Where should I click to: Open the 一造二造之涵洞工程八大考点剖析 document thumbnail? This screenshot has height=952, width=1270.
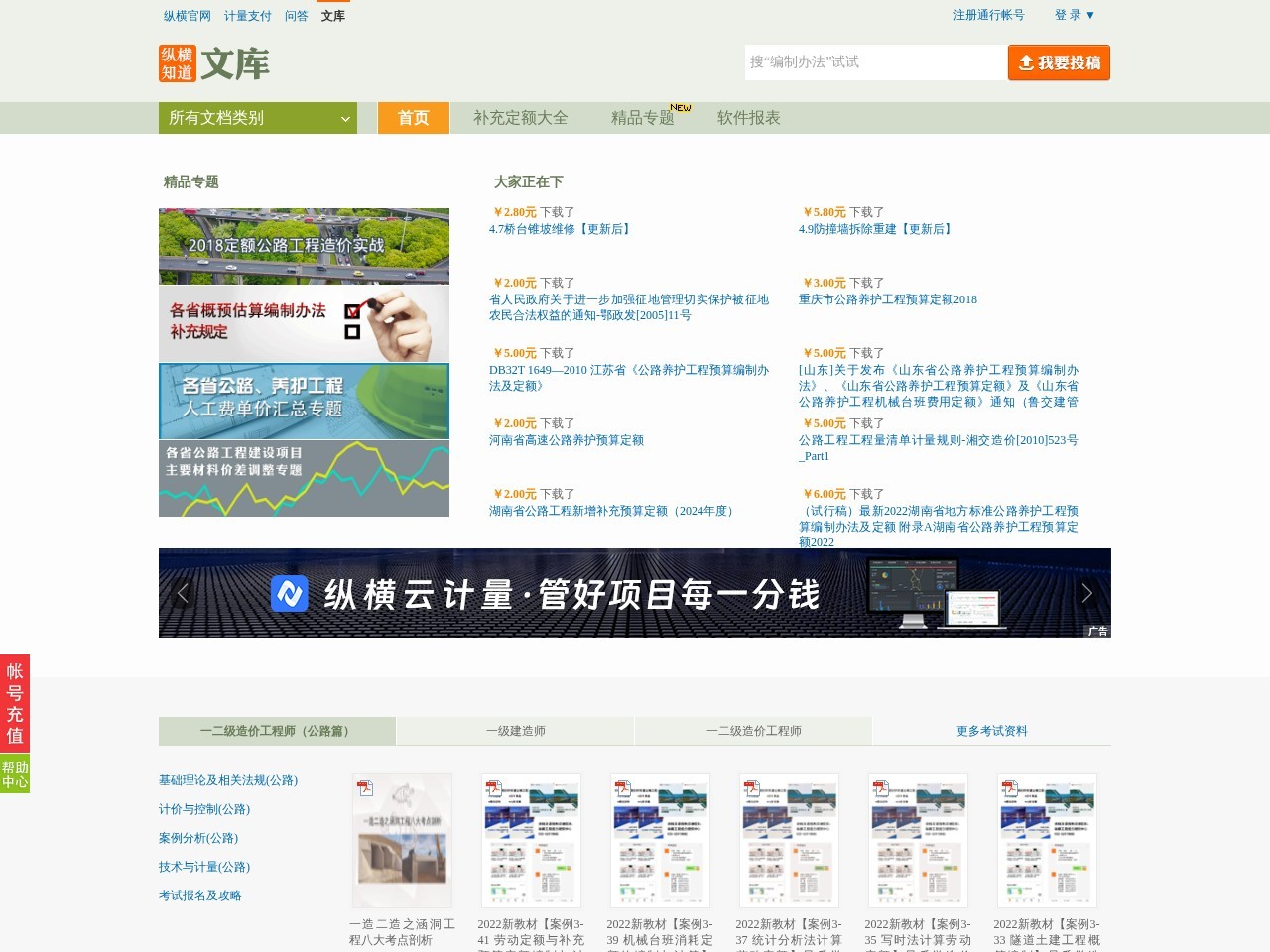pos(402,841)
